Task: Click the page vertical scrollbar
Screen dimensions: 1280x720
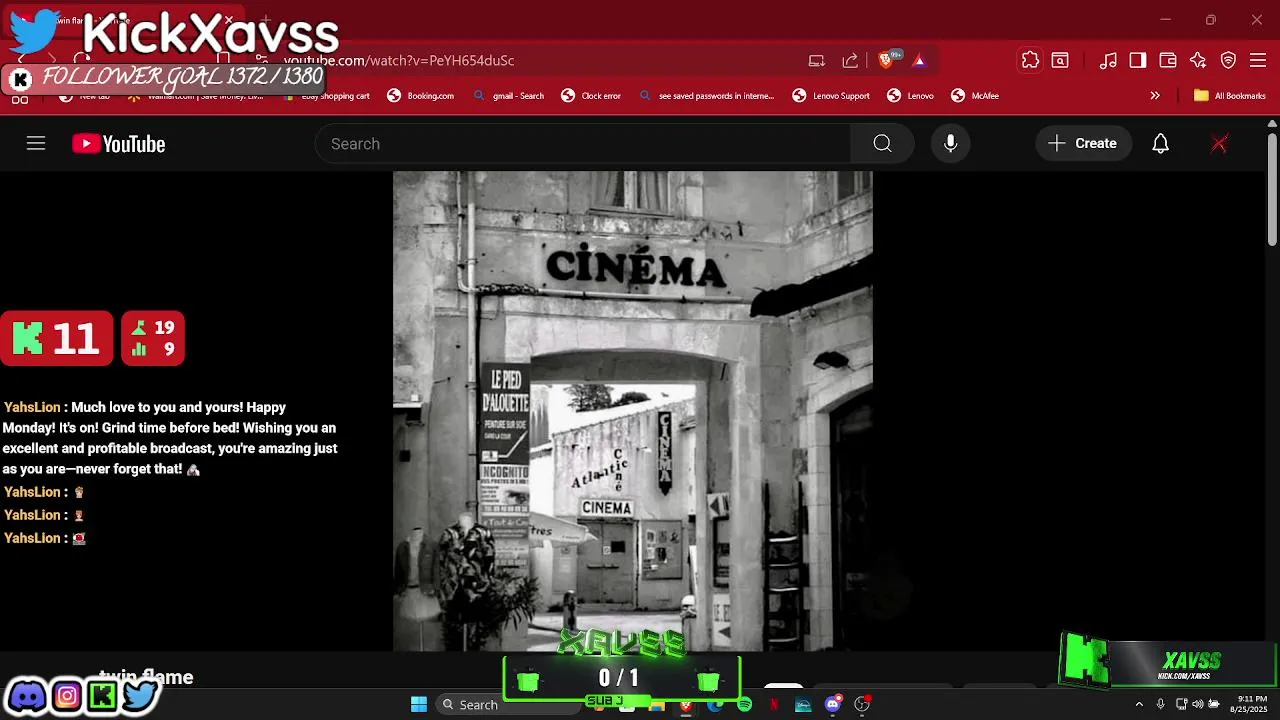Action: tap(1272, 190)
